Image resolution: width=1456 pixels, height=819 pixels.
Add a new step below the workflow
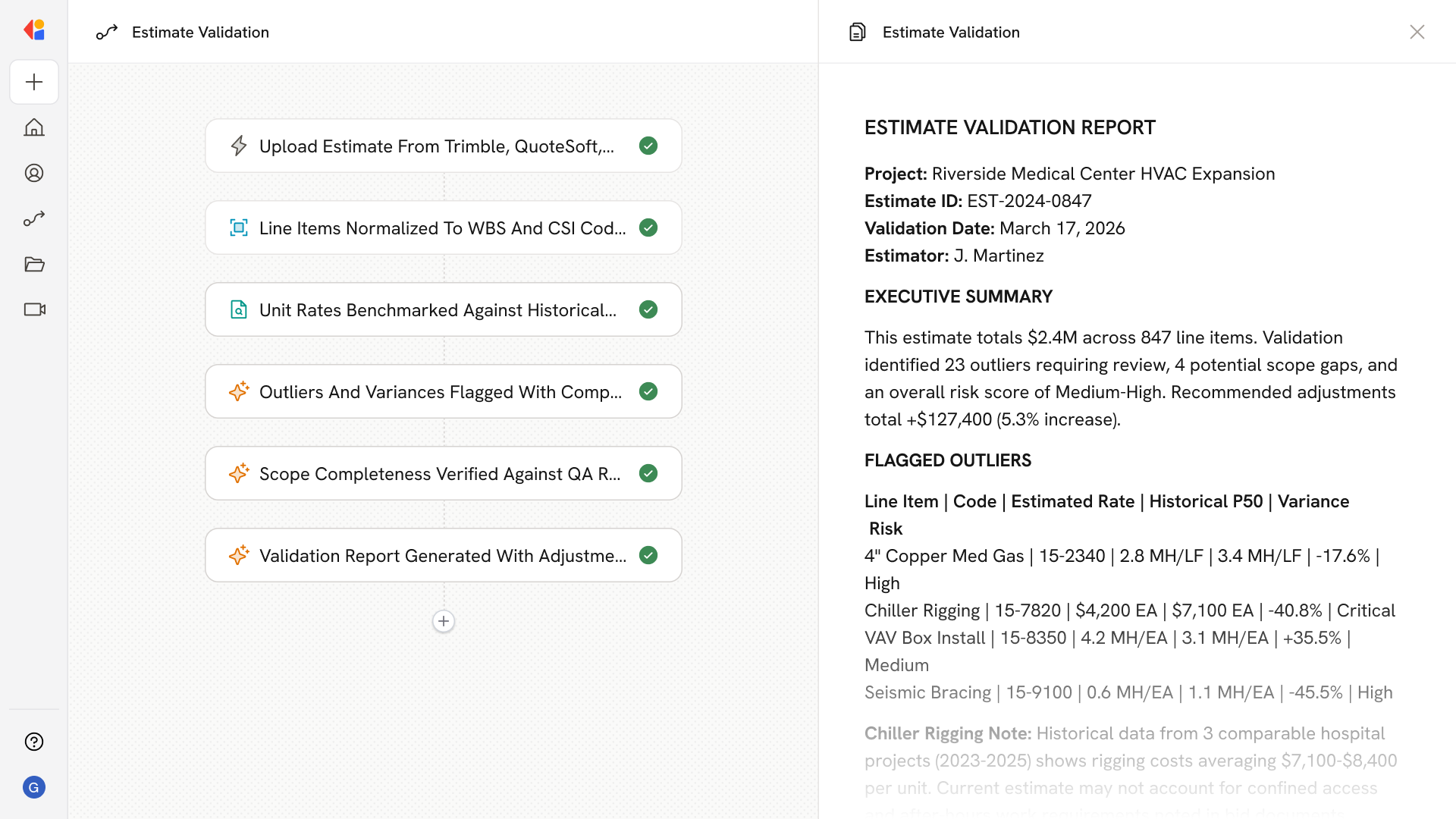(x=444, y=621)
